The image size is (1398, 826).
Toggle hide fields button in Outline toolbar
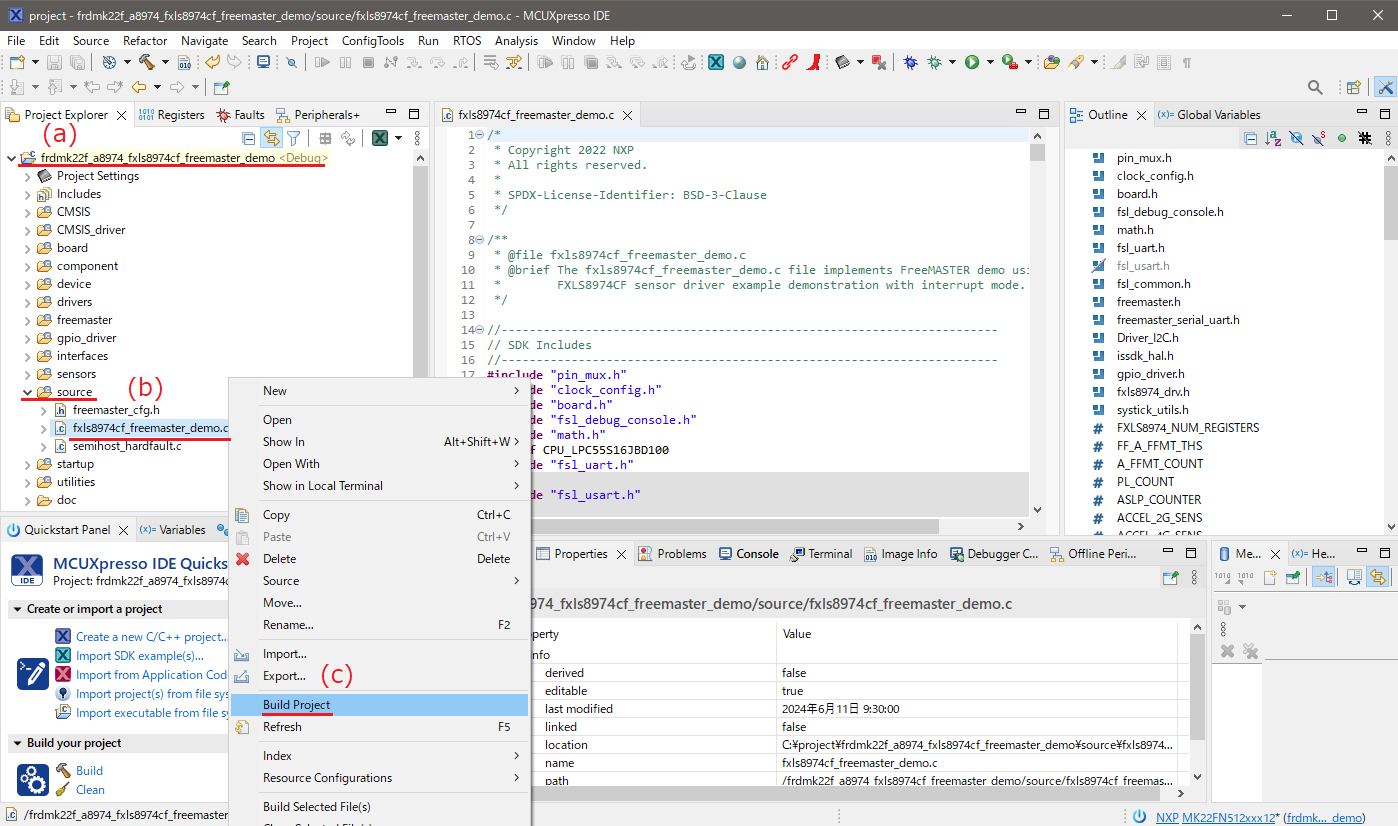coord(1296,138)
